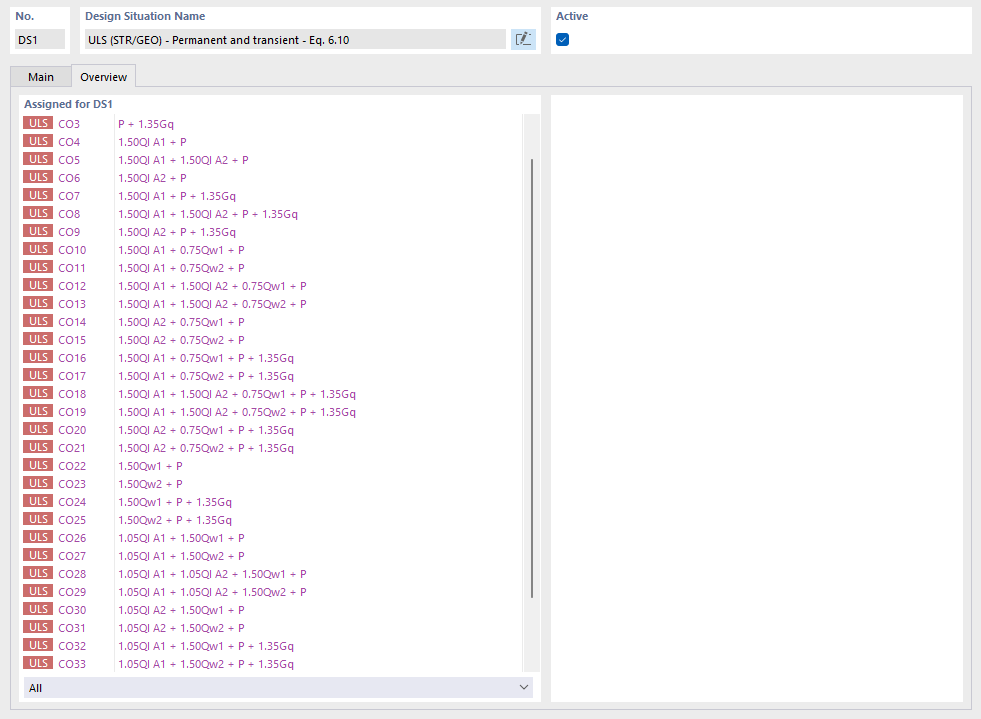This screenshot has height=719, width=981.
Task: Select the ULS badge beside CO26
Action: (38, 537)
